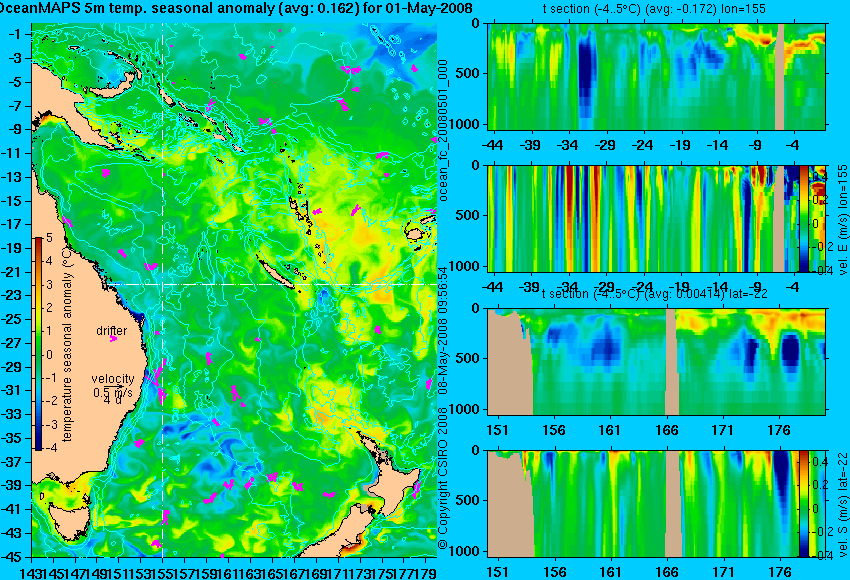850x580 pixels.
Task: Click the OceanMAPS 5m temp. seasonal anomaly title
Action: click(x=236, y=8)
